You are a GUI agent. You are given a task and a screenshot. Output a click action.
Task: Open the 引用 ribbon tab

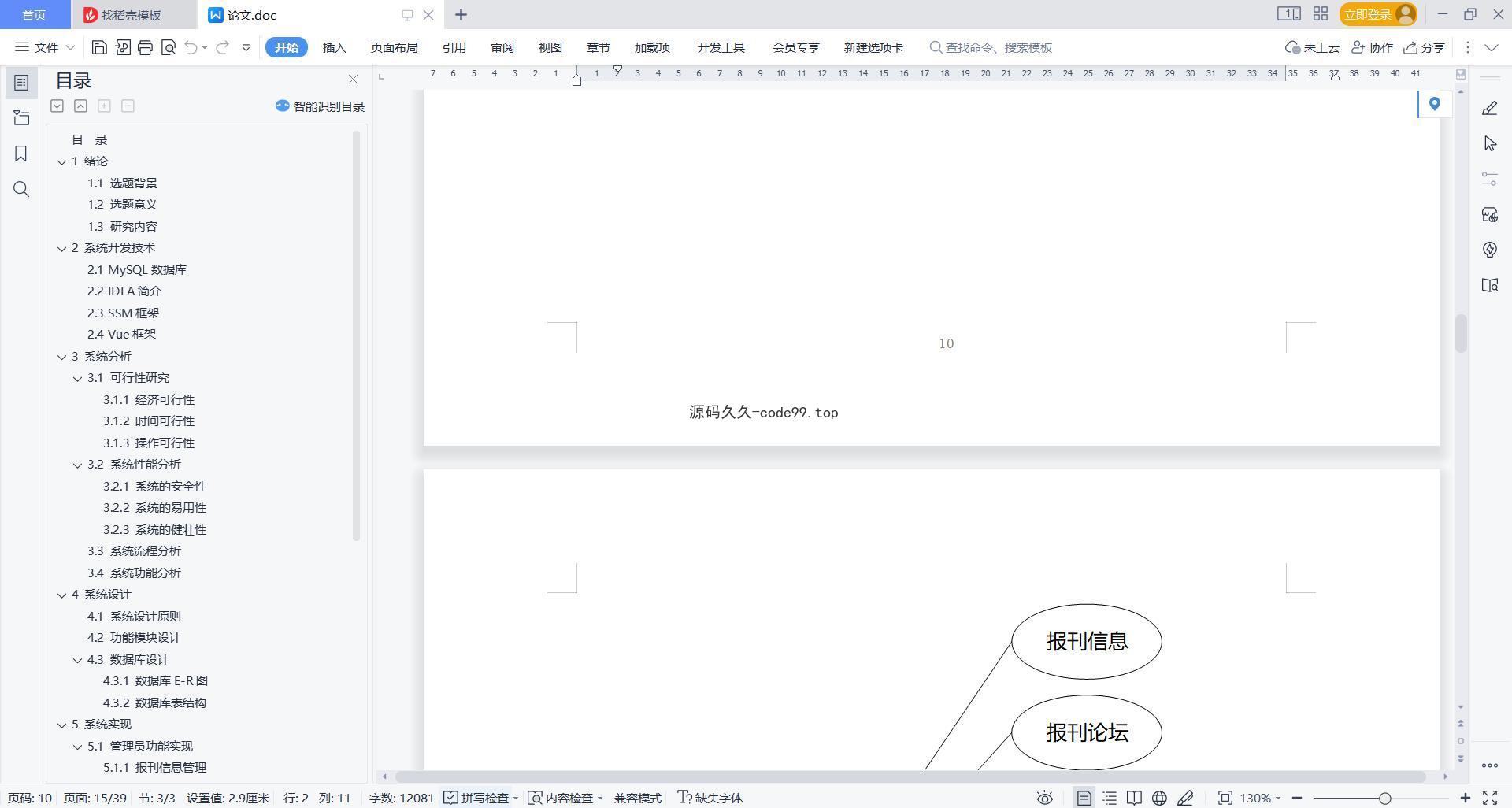click(x=454, y=47)
